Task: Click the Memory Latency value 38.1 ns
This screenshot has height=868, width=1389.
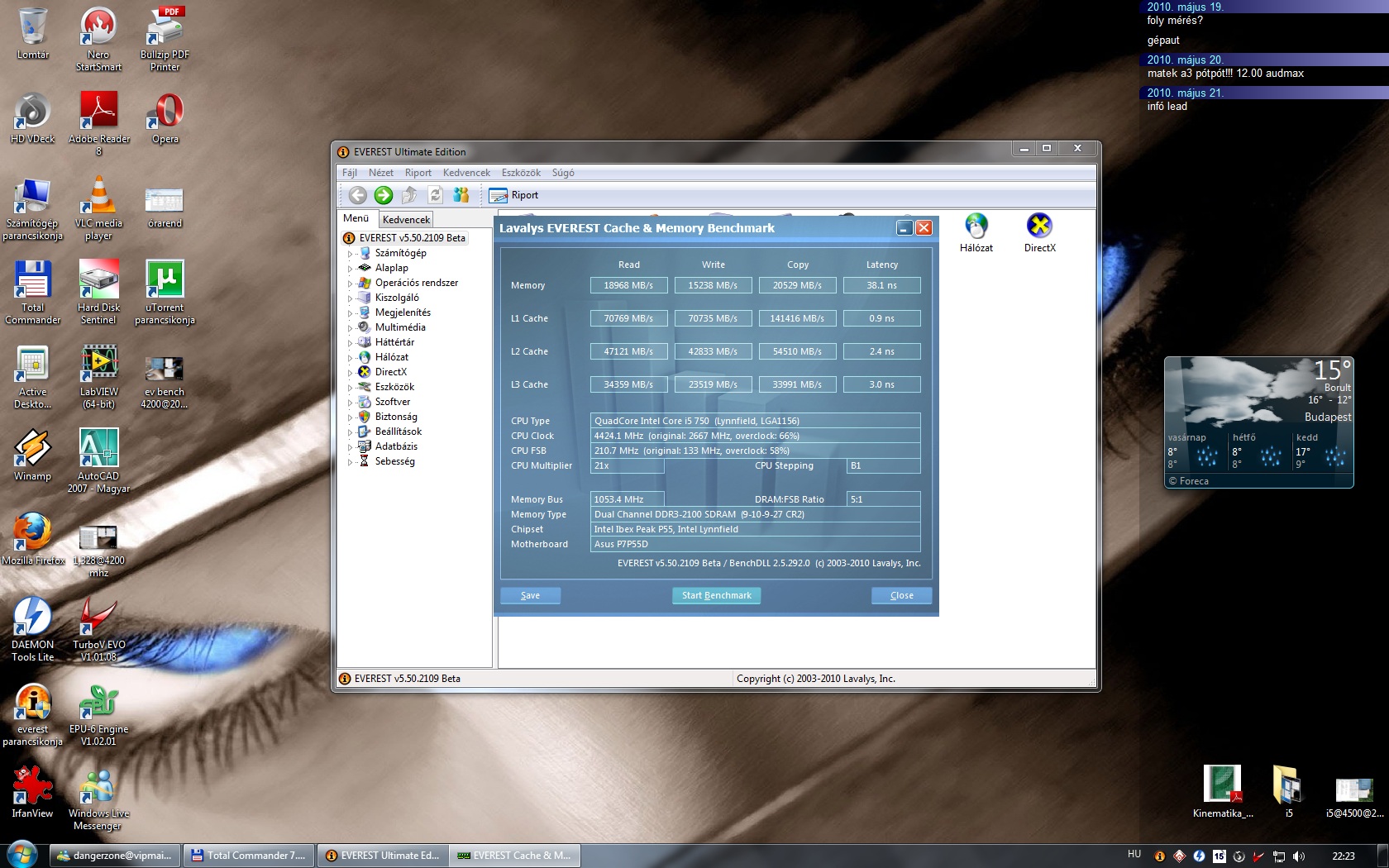Action: [881, 285]
